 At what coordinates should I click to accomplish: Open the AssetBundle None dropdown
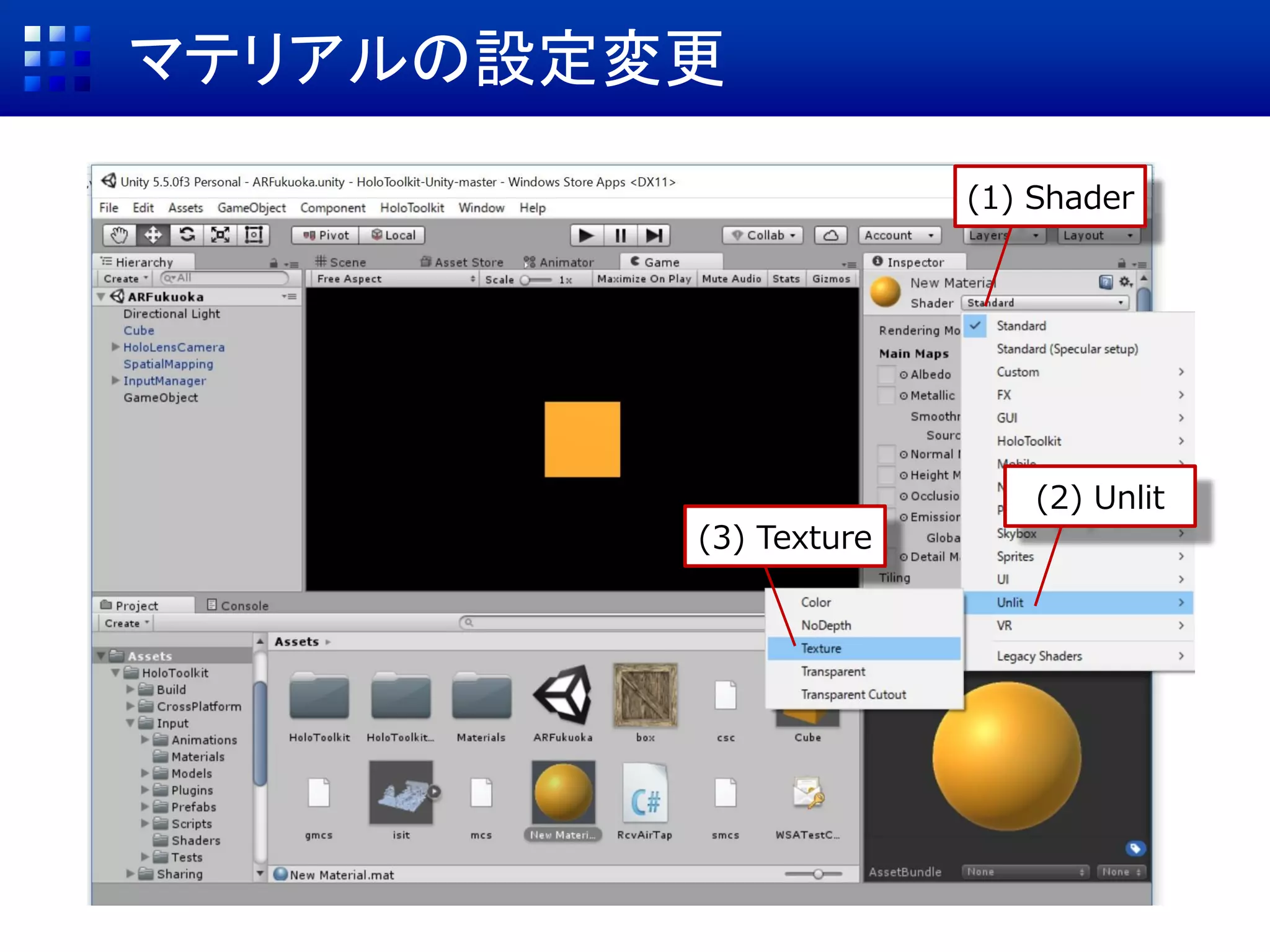pos(1025,872)
